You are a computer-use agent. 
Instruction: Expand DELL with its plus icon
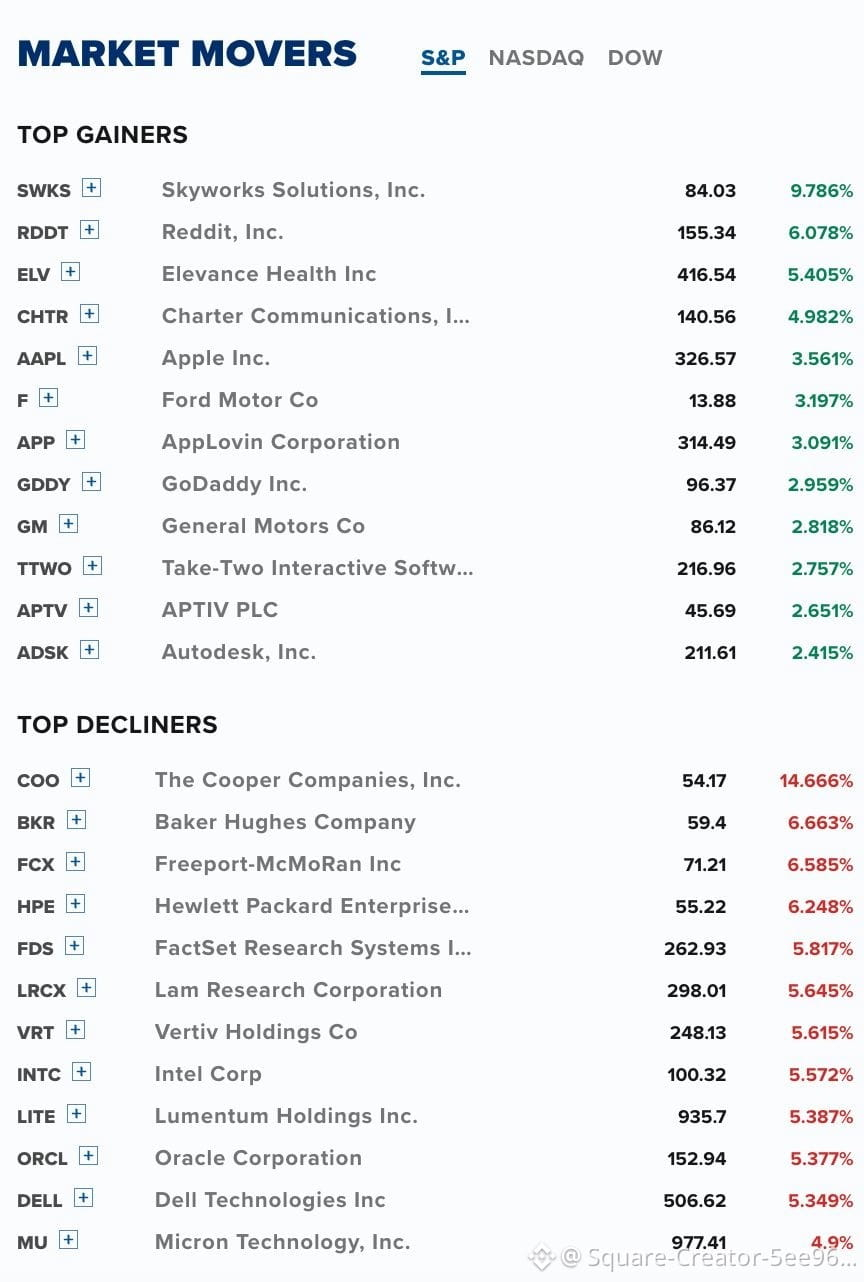83,1198
